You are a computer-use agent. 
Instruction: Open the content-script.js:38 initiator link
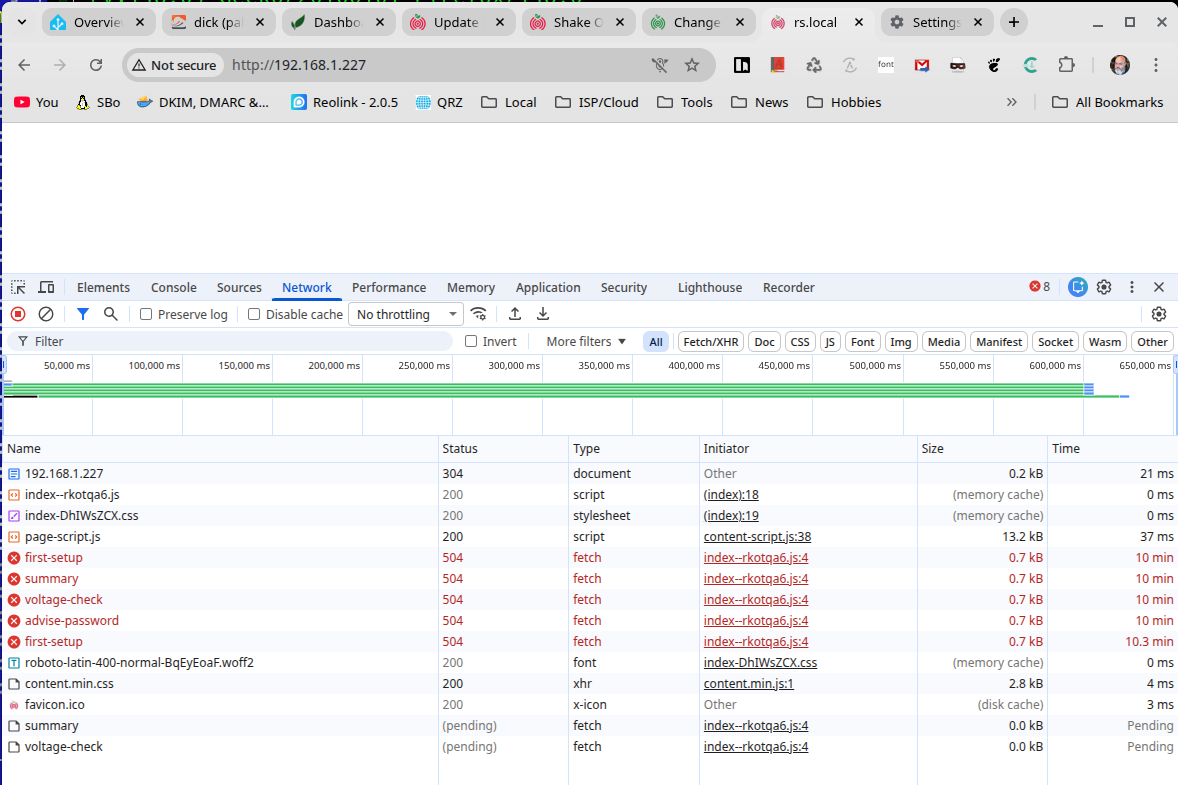click(757, 537)
